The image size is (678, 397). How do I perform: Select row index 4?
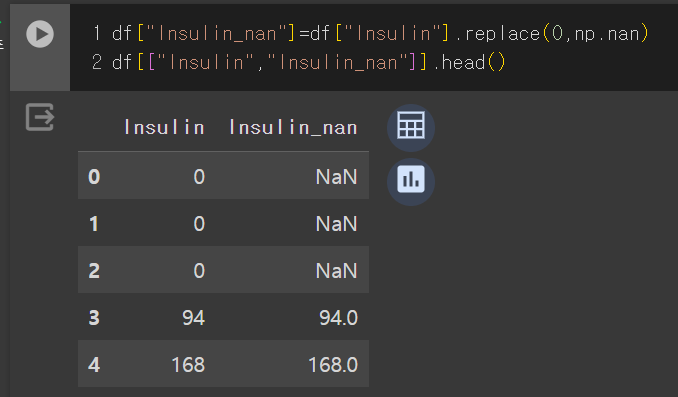94,365
